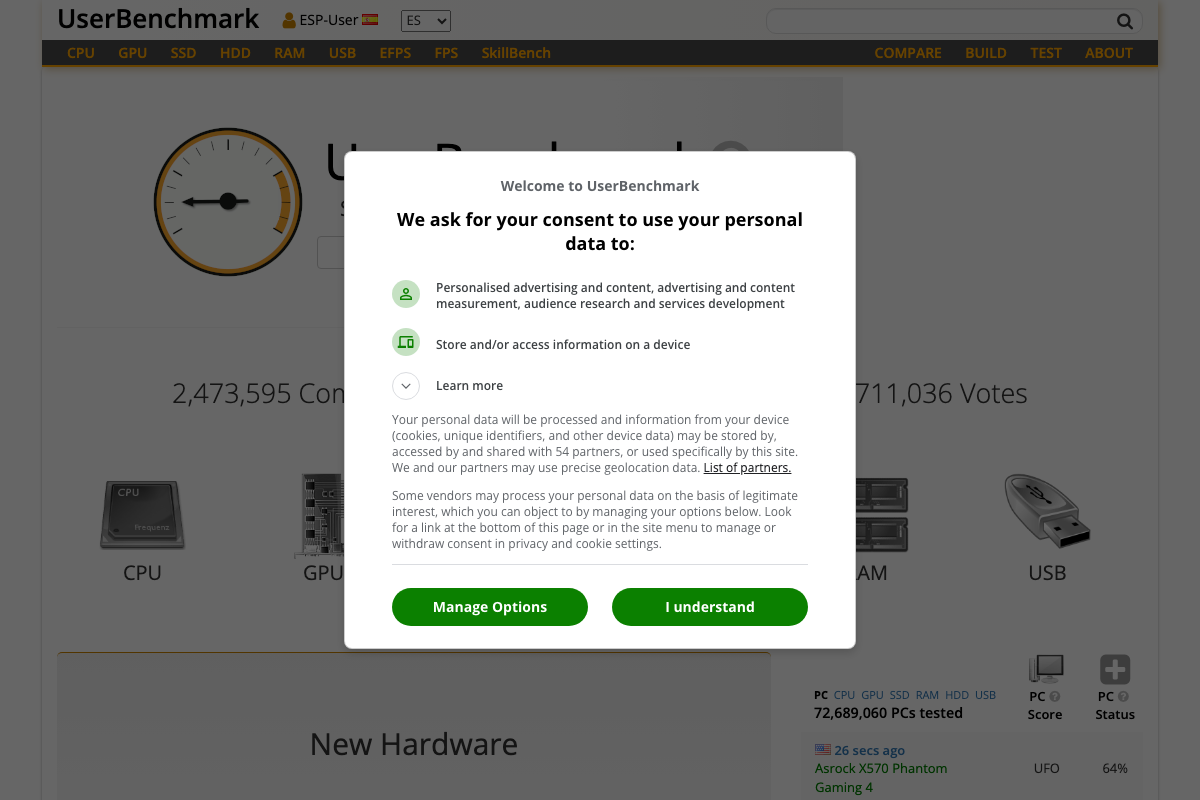Click the search magnifier icon
1200x800 pixels.
(x=1125, y=21)
